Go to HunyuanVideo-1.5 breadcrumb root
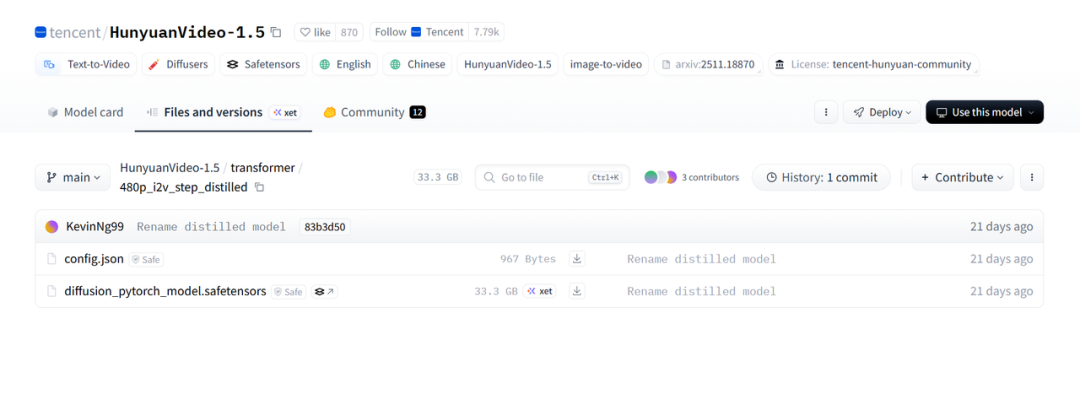 click(169, 167)
